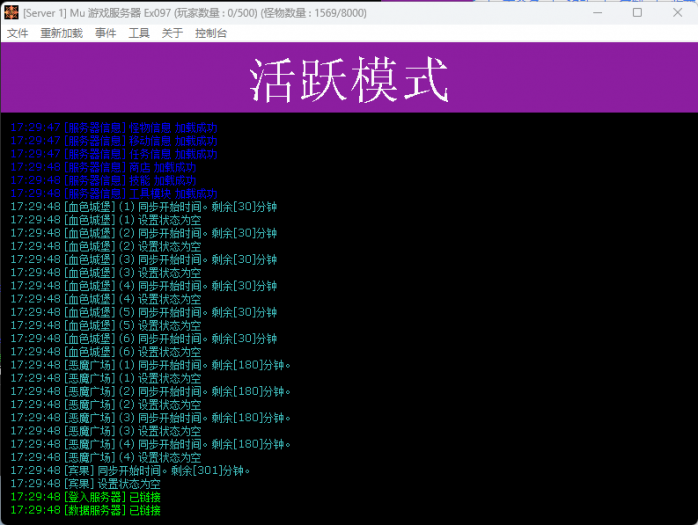The width and height of the screenshot is (698, 525).
Task: Select 血色城堡 (5) 设置状态为空 log line
Action: pyautogui.click(x=106, y=326)
